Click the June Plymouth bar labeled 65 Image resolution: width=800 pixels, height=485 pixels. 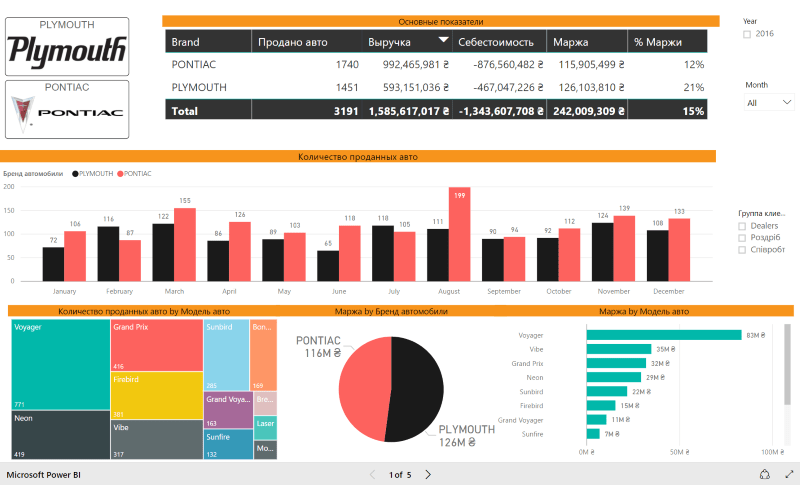click(x=328, y=266)
